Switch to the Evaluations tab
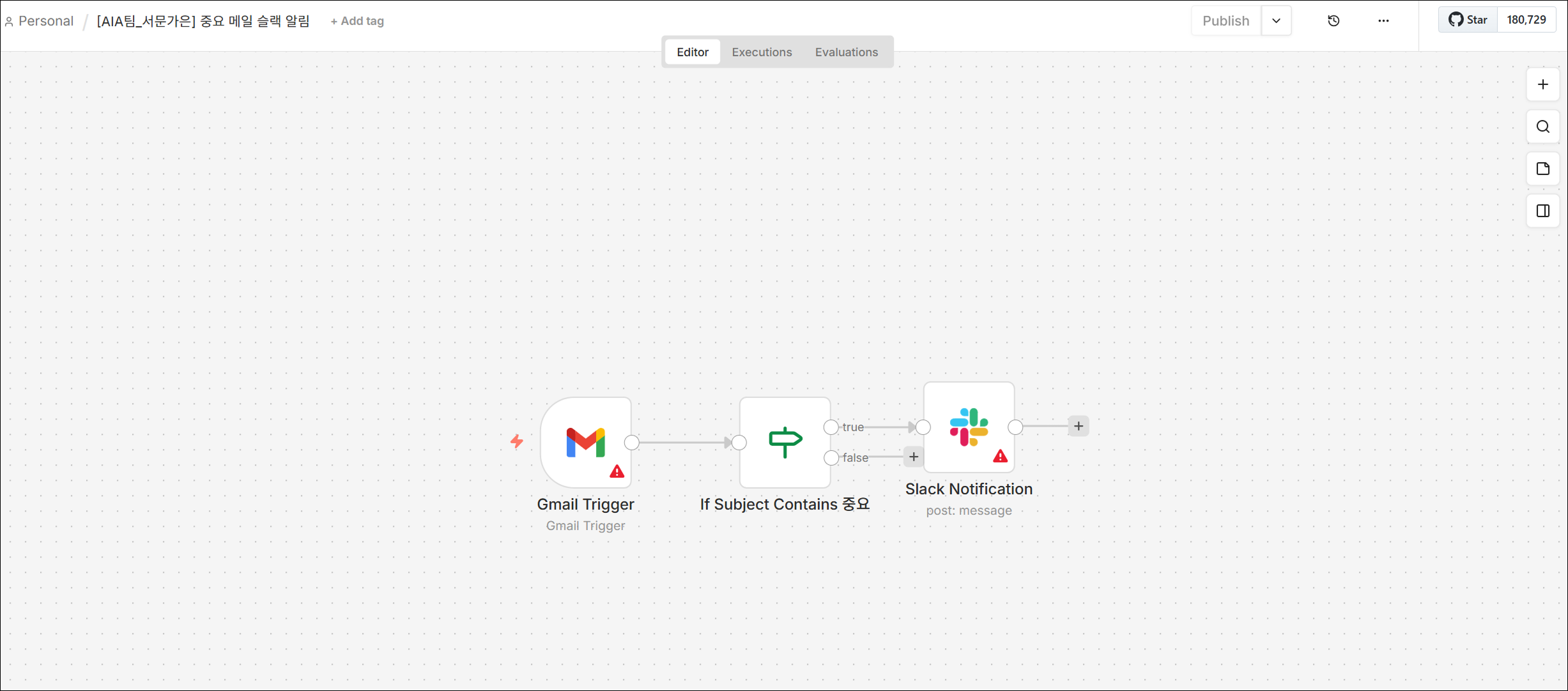Screen dimensions: 1568x691 [846, 52]
